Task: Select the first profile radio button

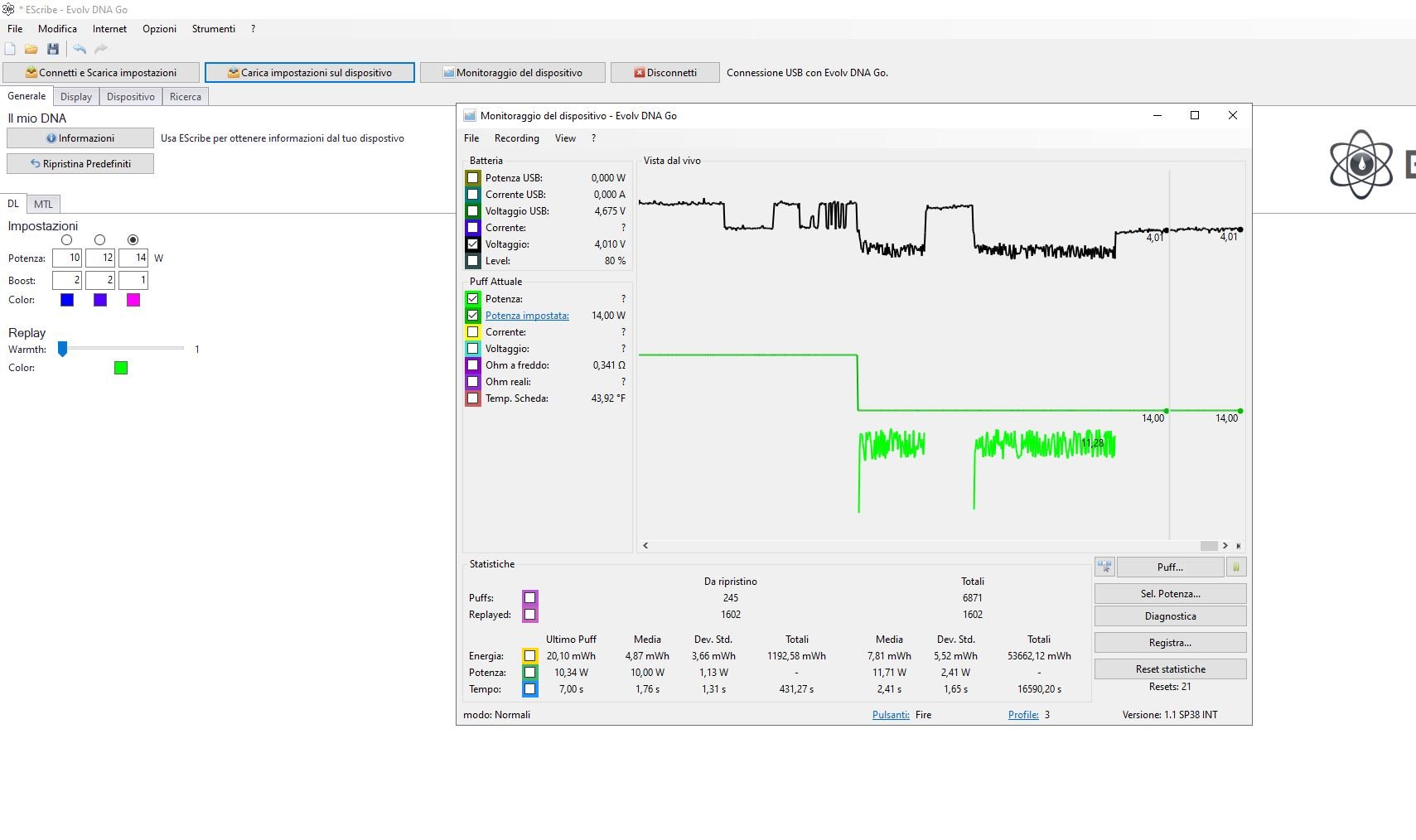Action: (x=67, y=239)
